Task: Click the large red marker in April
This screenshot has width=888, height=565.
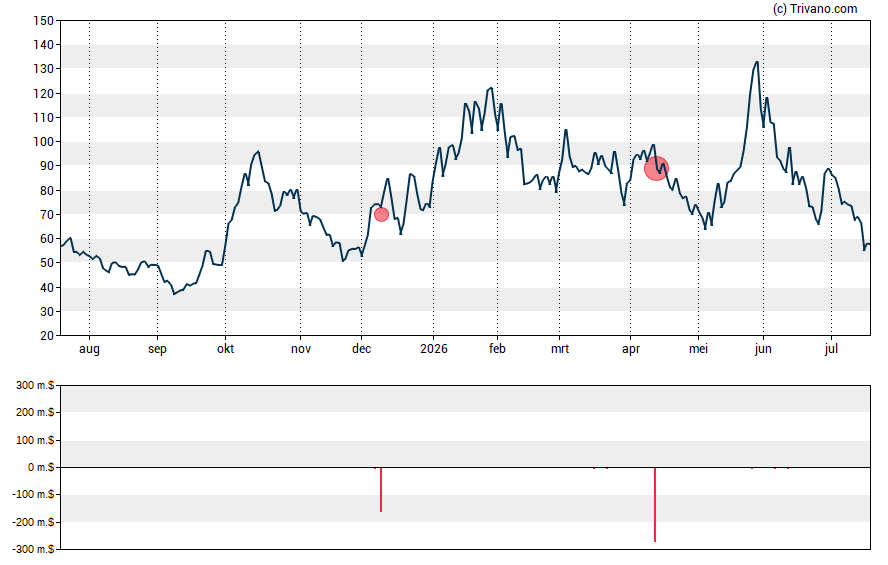Action: (x=656, y=169)
